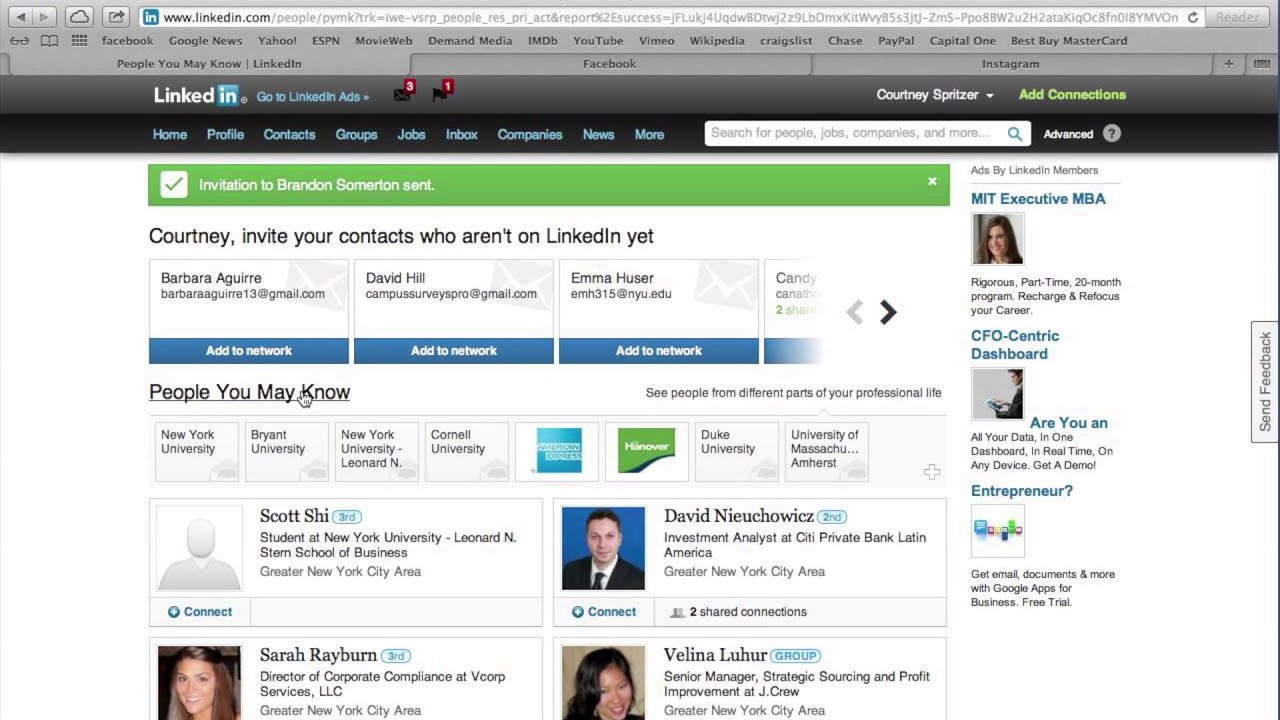The height and width of the screenshot is (720, 1280).
Task: Expand more filters with plus icon
Action: coord(931,472)
